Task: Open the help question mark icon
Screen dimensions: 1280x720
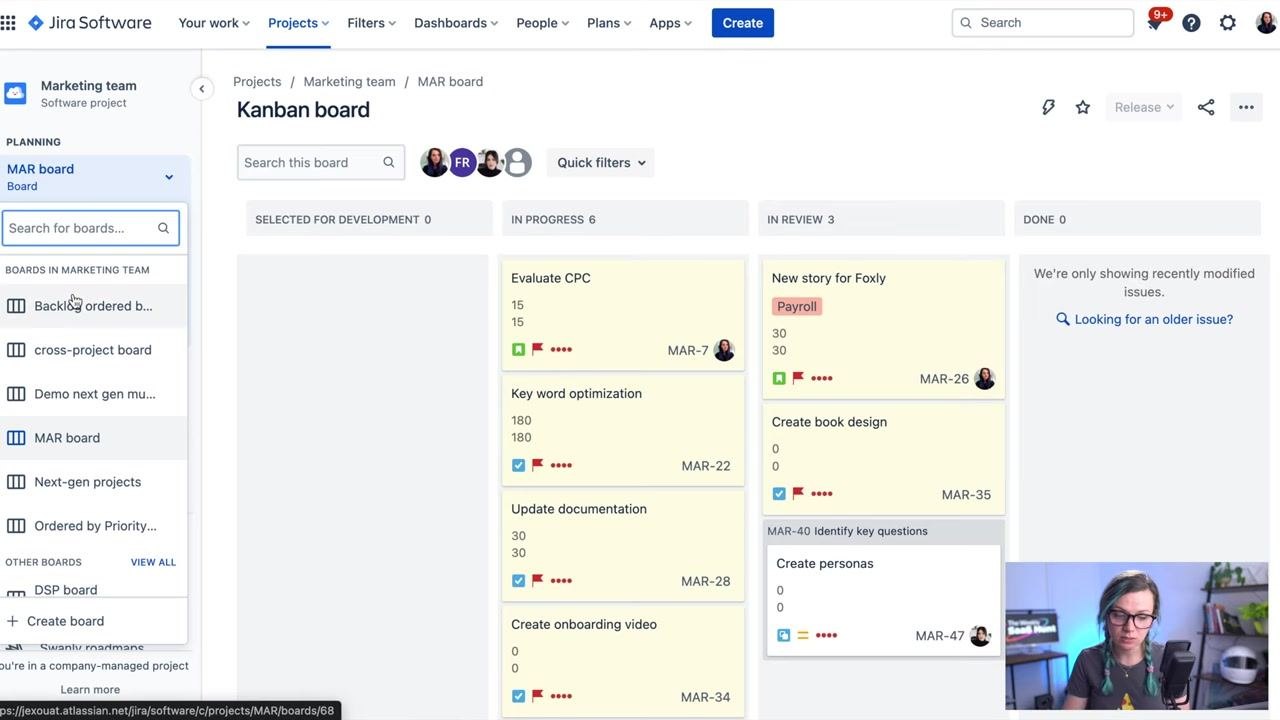Action: (1191, 23)
